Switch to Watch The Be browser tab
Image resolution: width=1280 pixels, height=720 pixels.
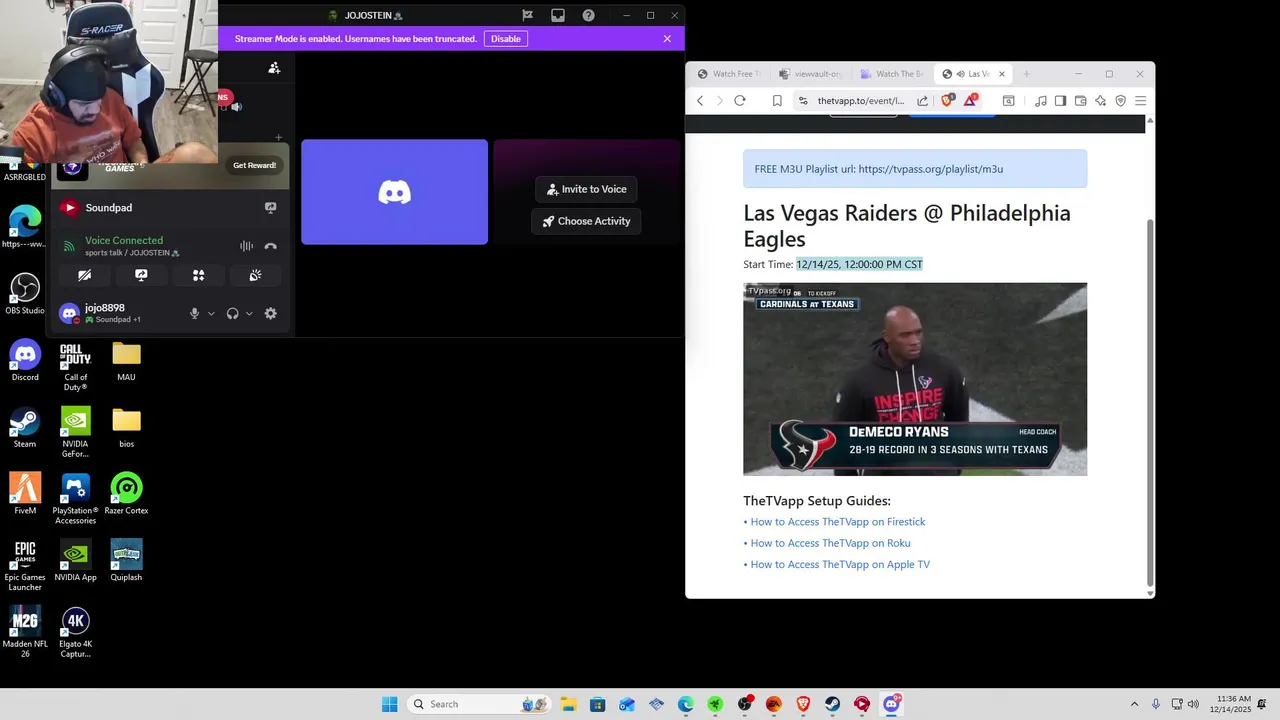pos(891,74)
